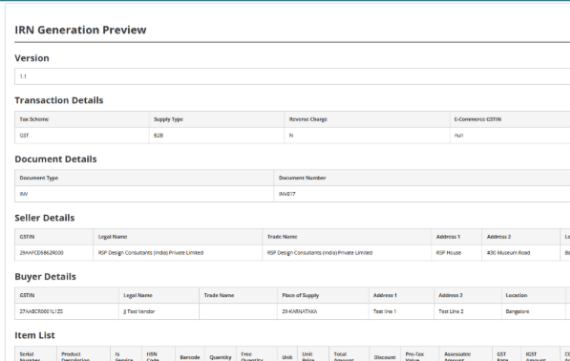Click the 'Document Details' heading

[x=56, y=159]
